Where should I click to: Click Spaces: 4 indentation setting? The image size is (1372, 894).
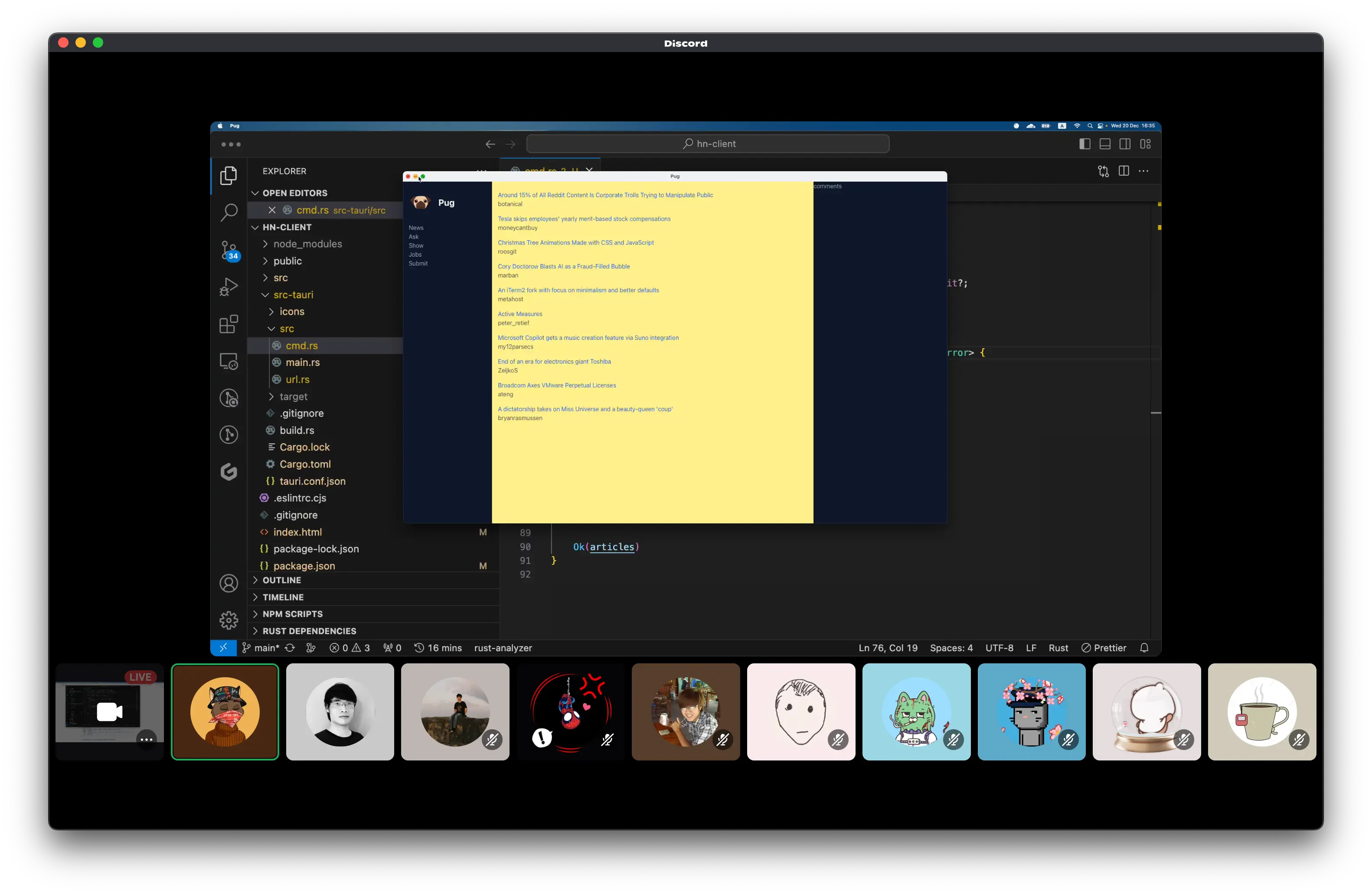pyautogui.click(x=951, y=648)
